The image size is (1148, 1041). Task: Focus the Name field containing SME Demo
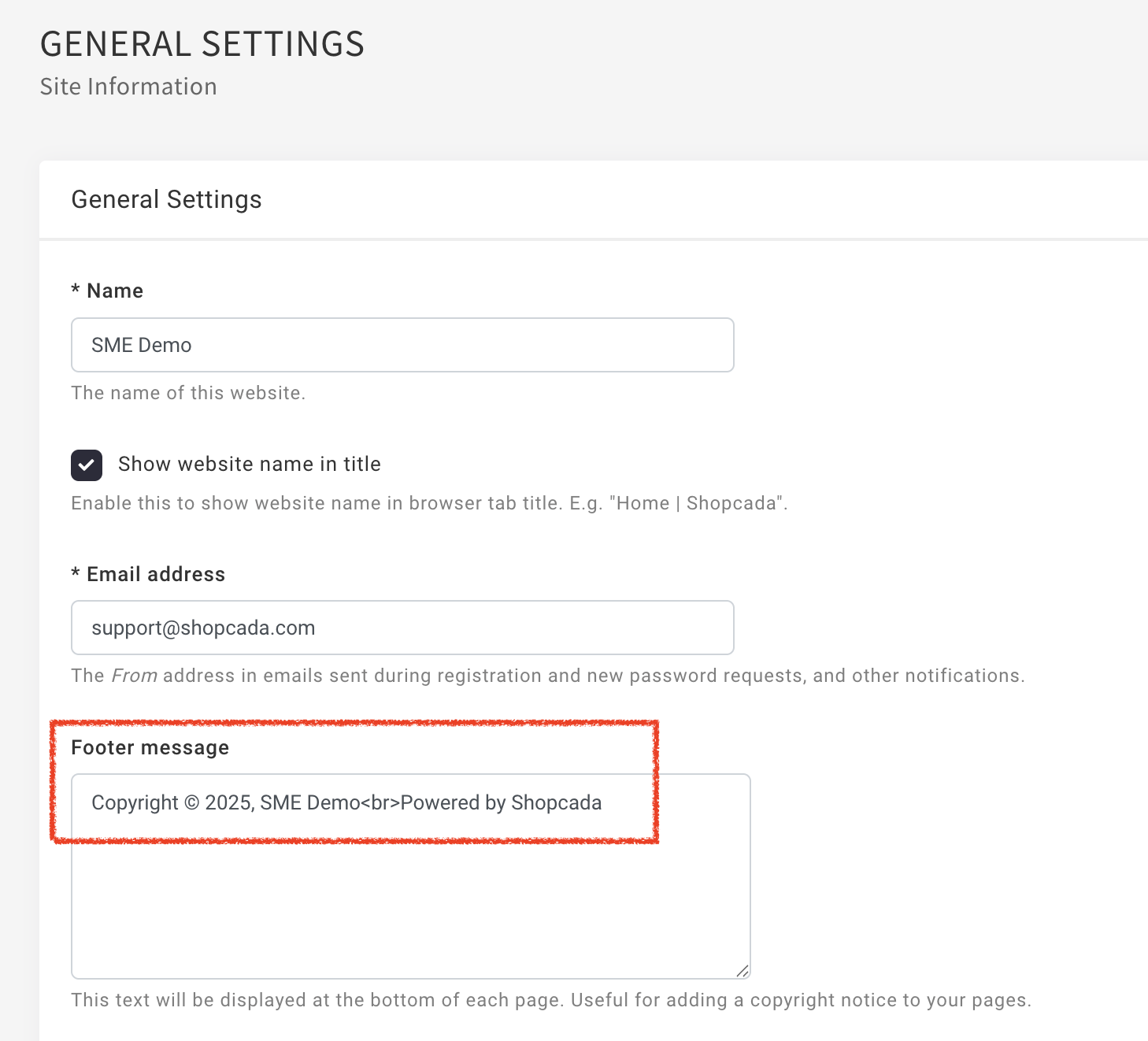pyautogui.click(x=402, y=345)
